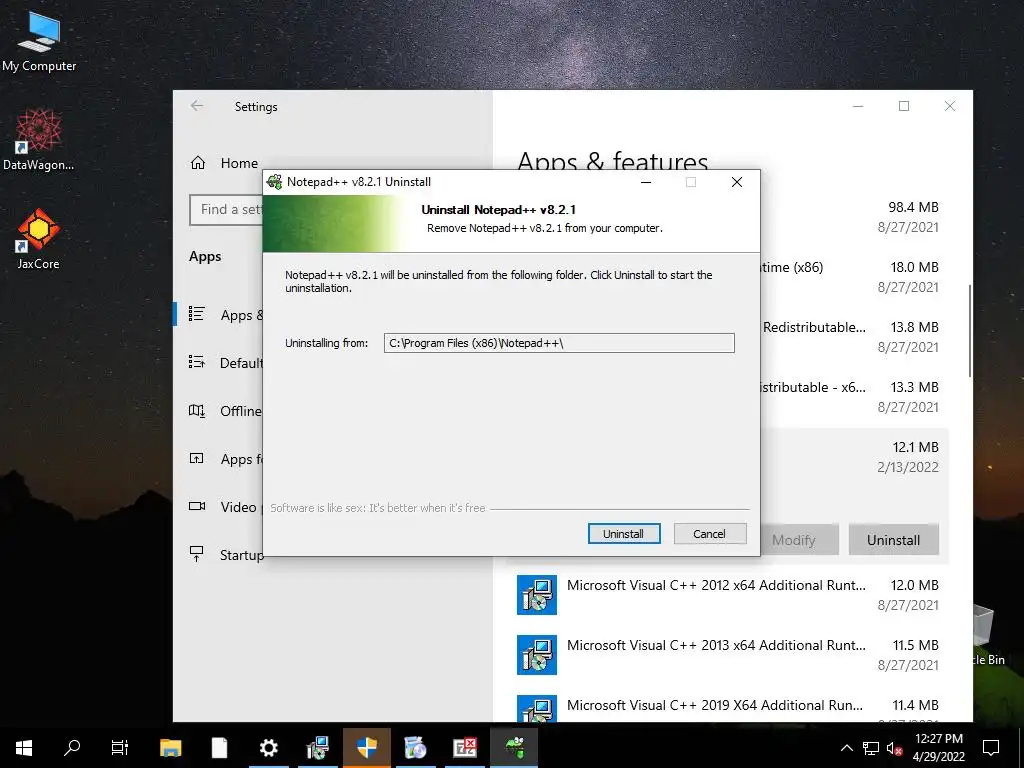The image size is (1024, 768).
Task: Click the 7-Zip taskbar icon
Action: pyautogui.click(x=464, y=748)
